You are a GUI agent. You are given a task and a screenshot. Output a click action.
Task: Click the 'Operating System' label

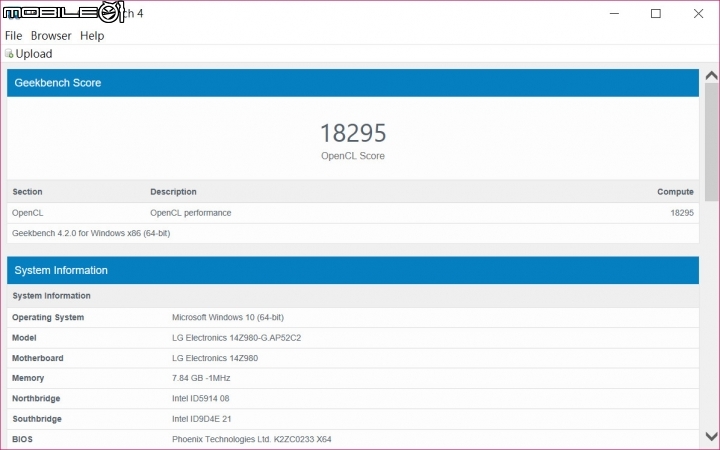point(48,317)
